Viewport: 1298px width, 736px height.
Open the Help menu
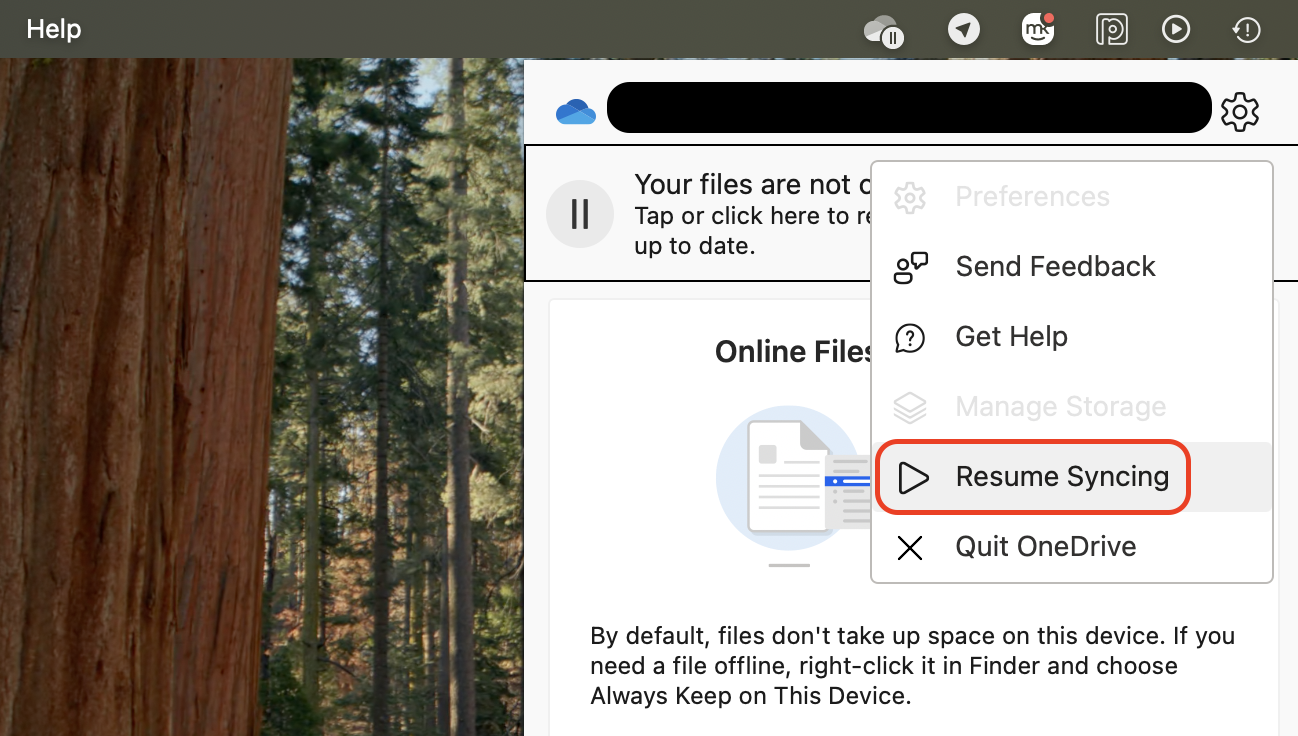click(x=53, y=29)
